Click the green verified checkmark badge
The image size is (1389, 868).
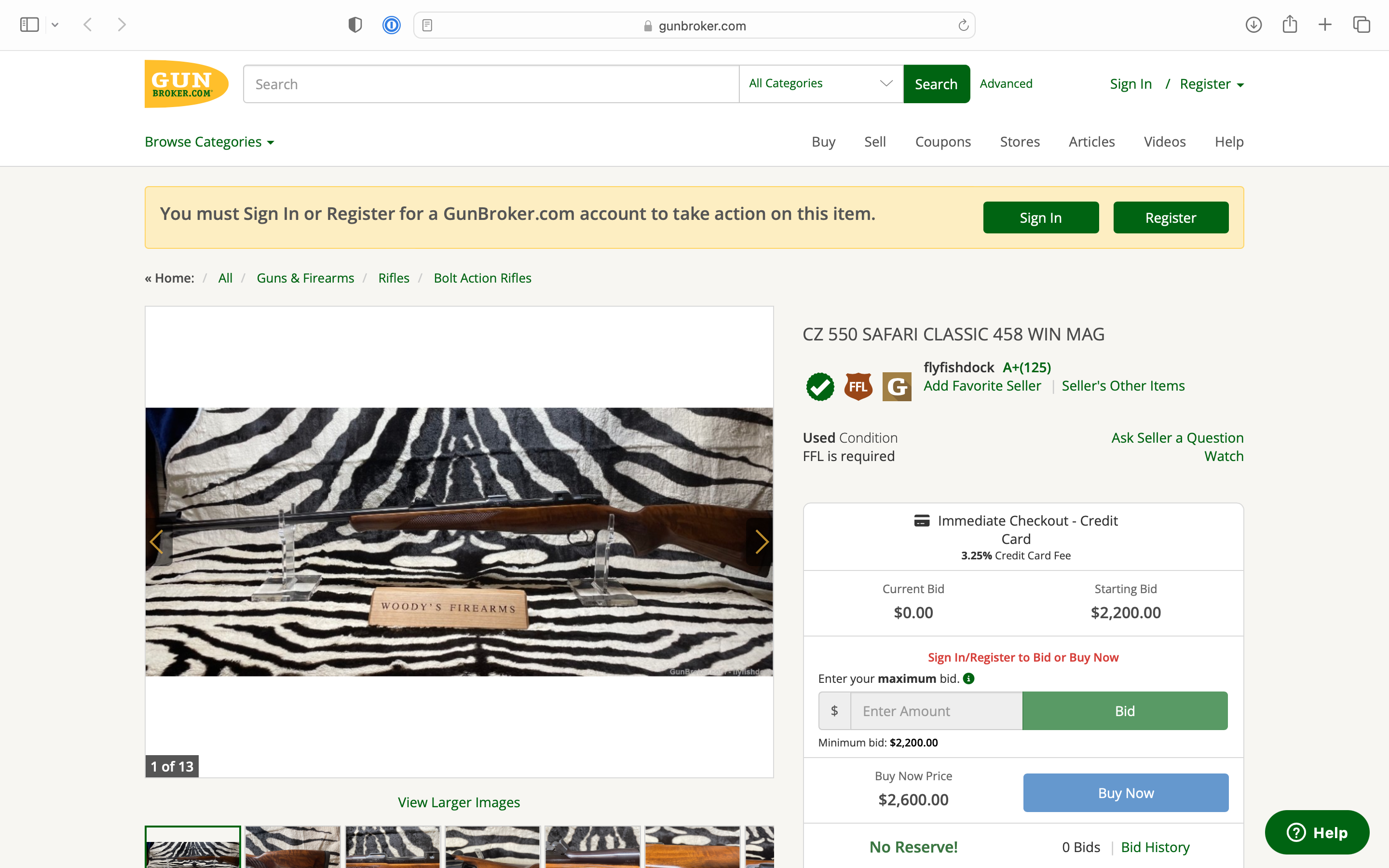click(820, 386)
